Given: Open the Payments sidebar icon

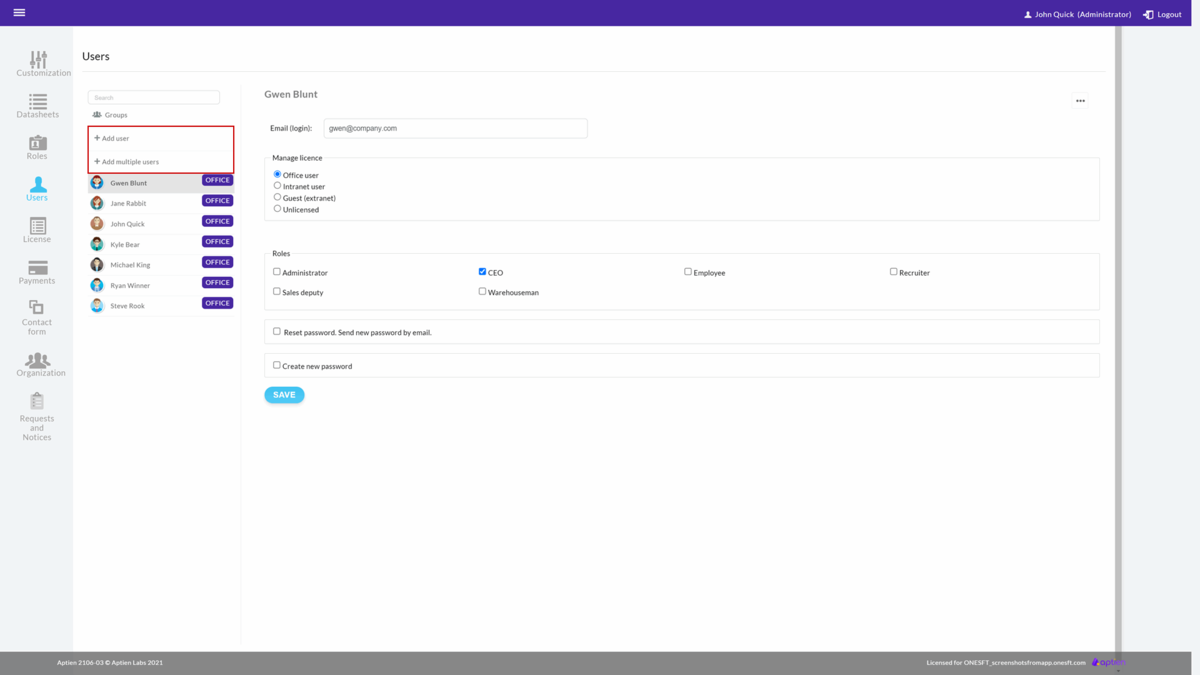Looking at the screenshot, I should 37,267.
